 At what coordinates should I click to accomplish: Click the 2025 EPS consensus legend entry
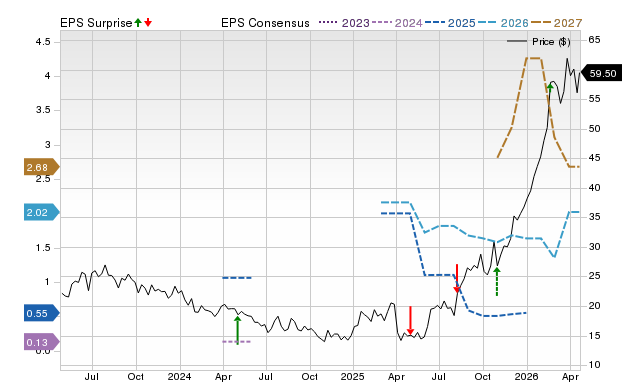[x=450, y=23]
